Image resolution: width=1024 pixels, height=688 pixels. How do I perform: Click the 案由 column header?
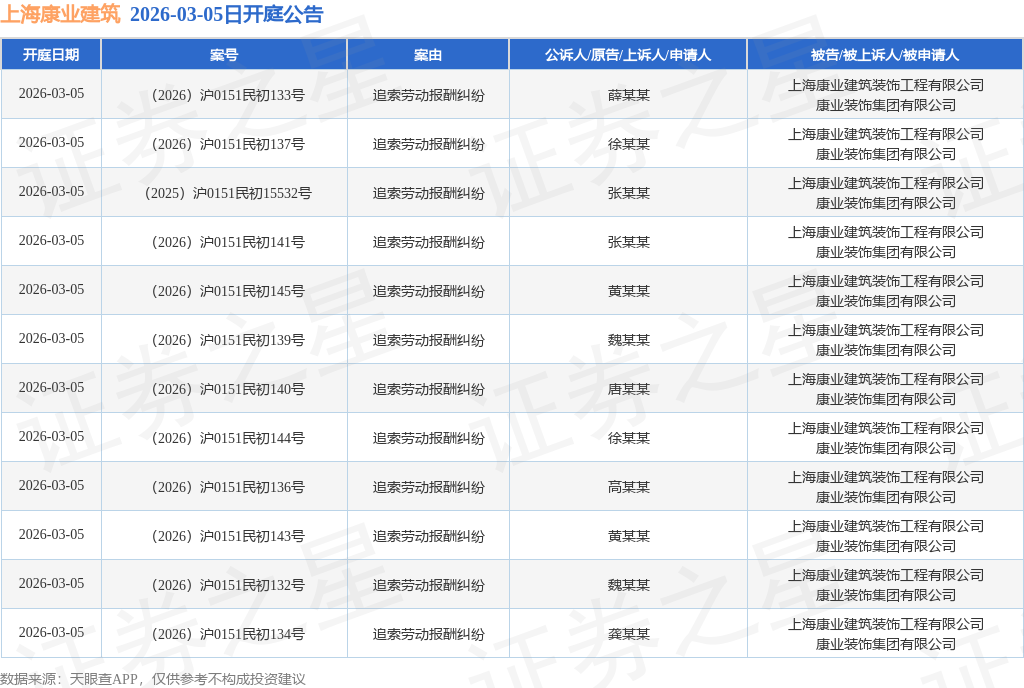click(428, 55)
